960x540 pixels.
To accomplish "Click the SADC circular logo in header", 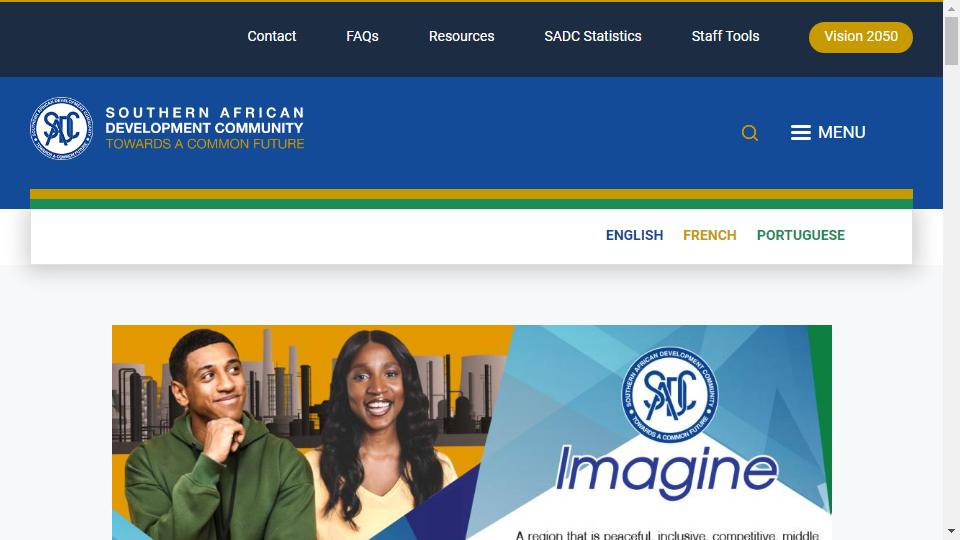I will [x=62, y=129].
